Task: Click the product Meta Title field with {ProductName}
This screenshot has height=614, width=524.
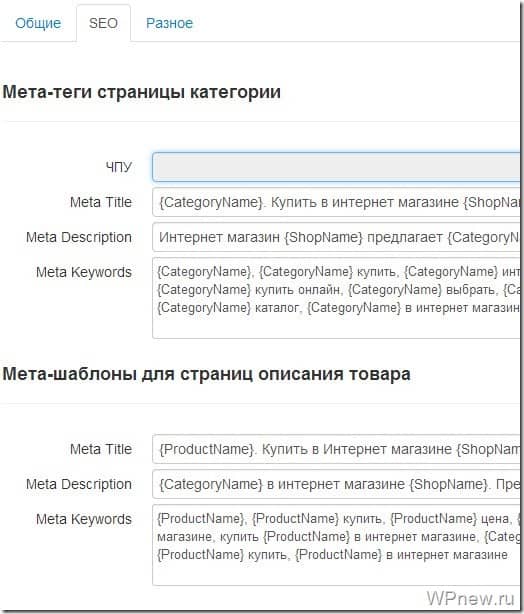Action: [x=336, y=449]
